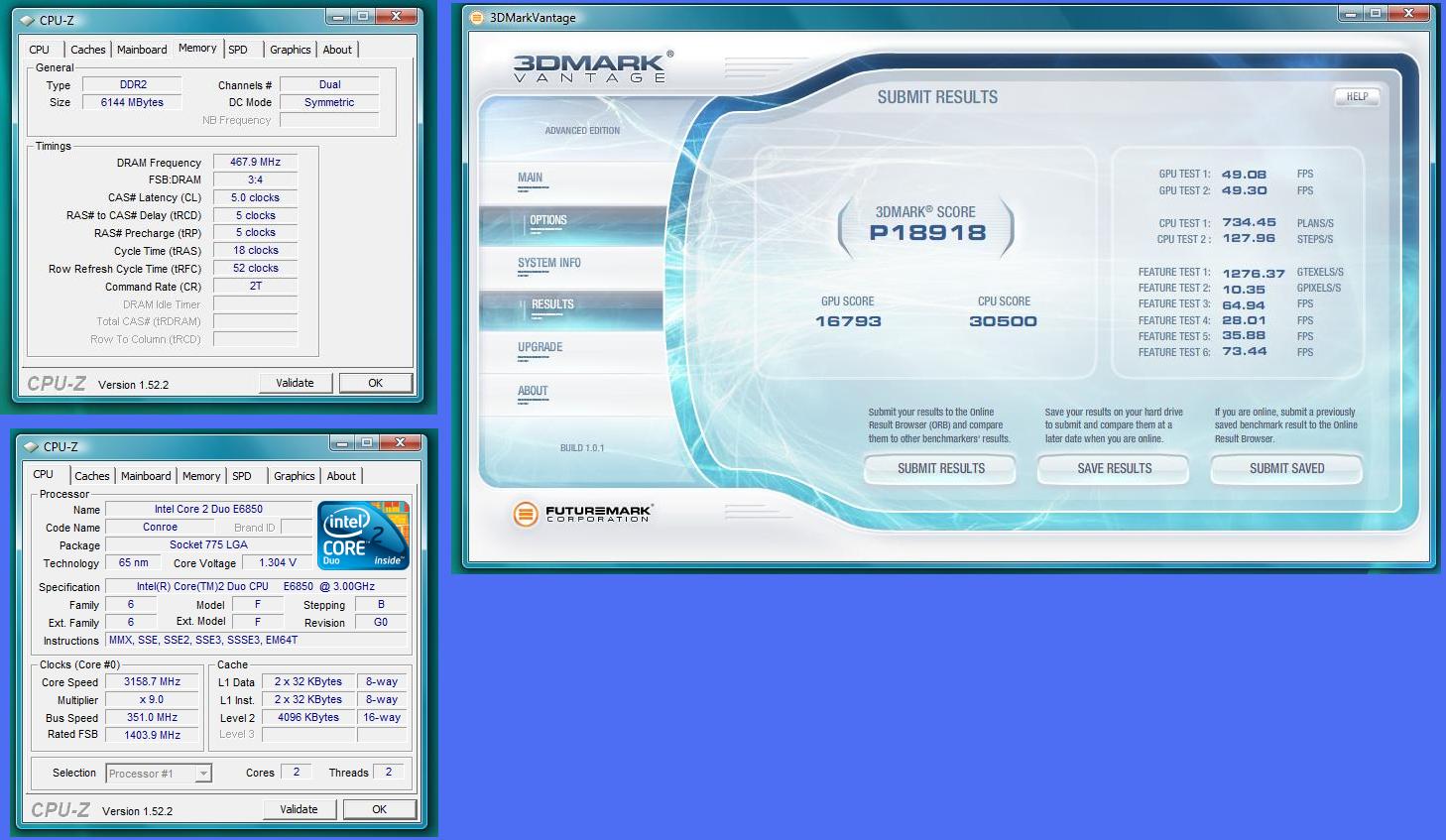Click the Level 2 cache value 4096 KBytes
The image size is (1446, 840).
[307, 717]
